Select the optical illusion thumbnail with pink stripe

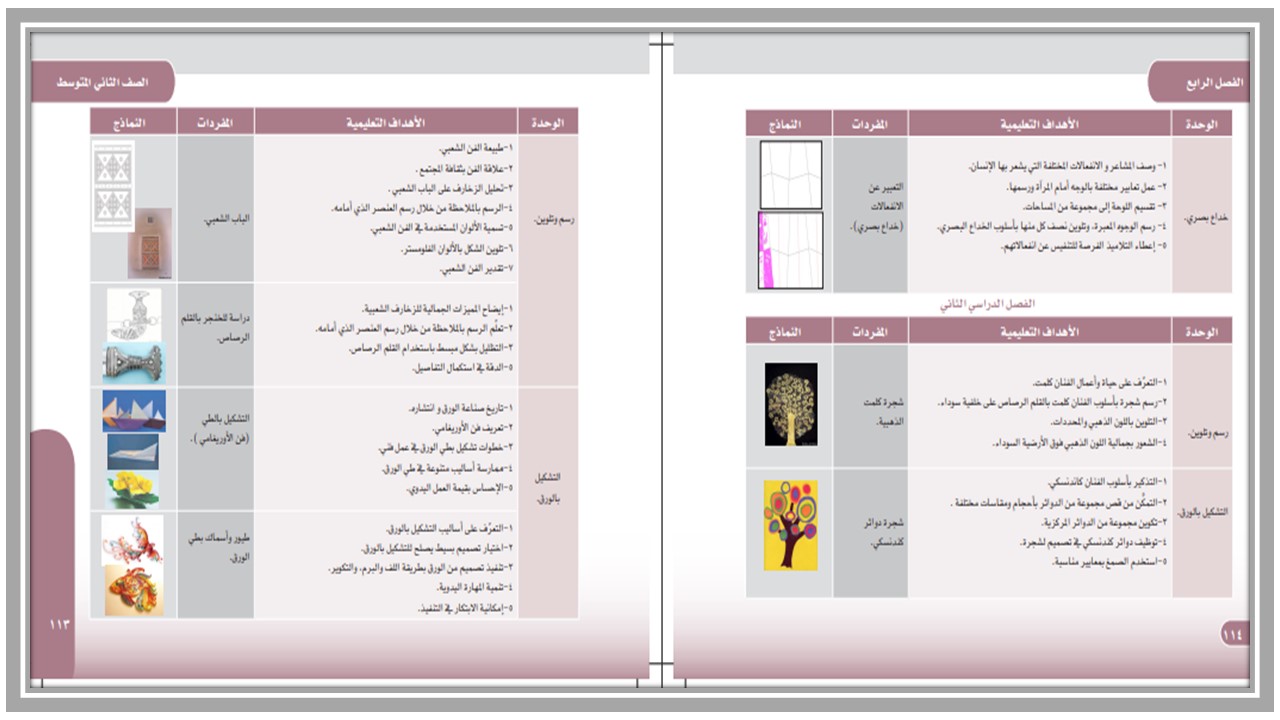tap(790, 250)
